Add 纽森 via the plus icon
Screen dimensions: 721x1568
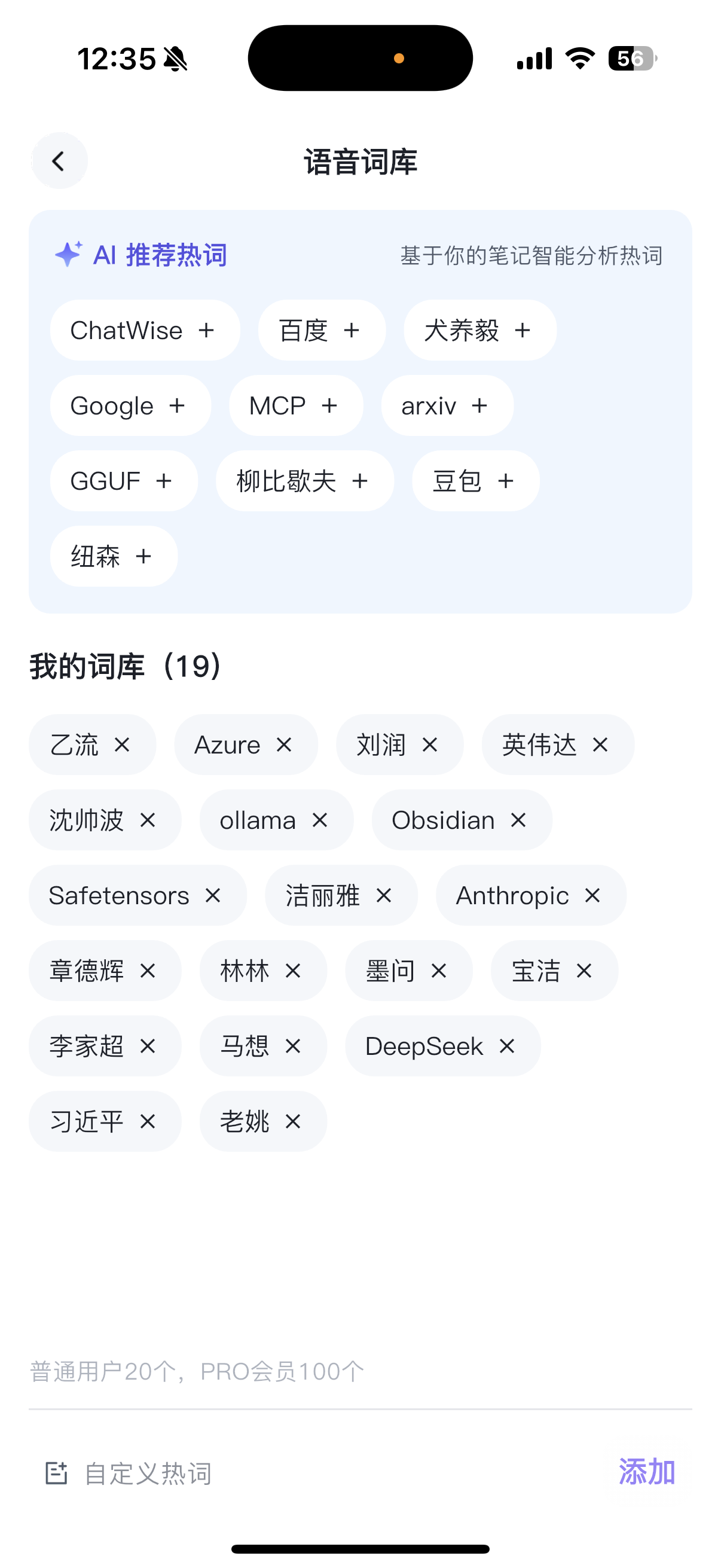coord(143,556)
